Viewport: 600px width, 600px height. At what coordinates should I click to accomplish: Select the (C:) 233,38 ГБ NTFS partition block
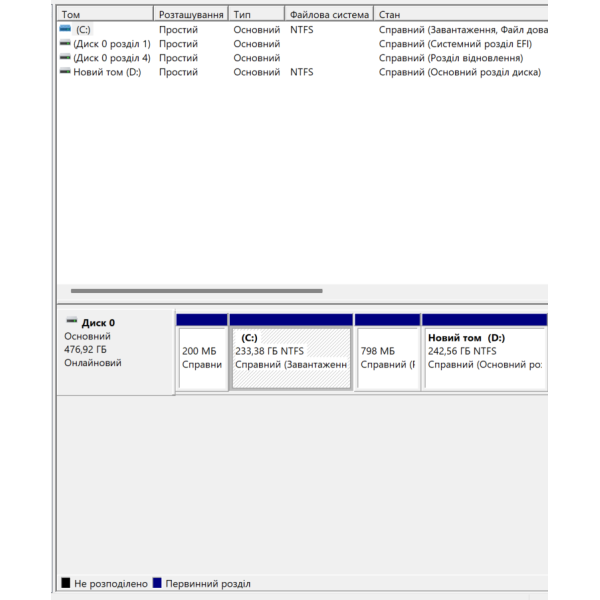[291, 352]
